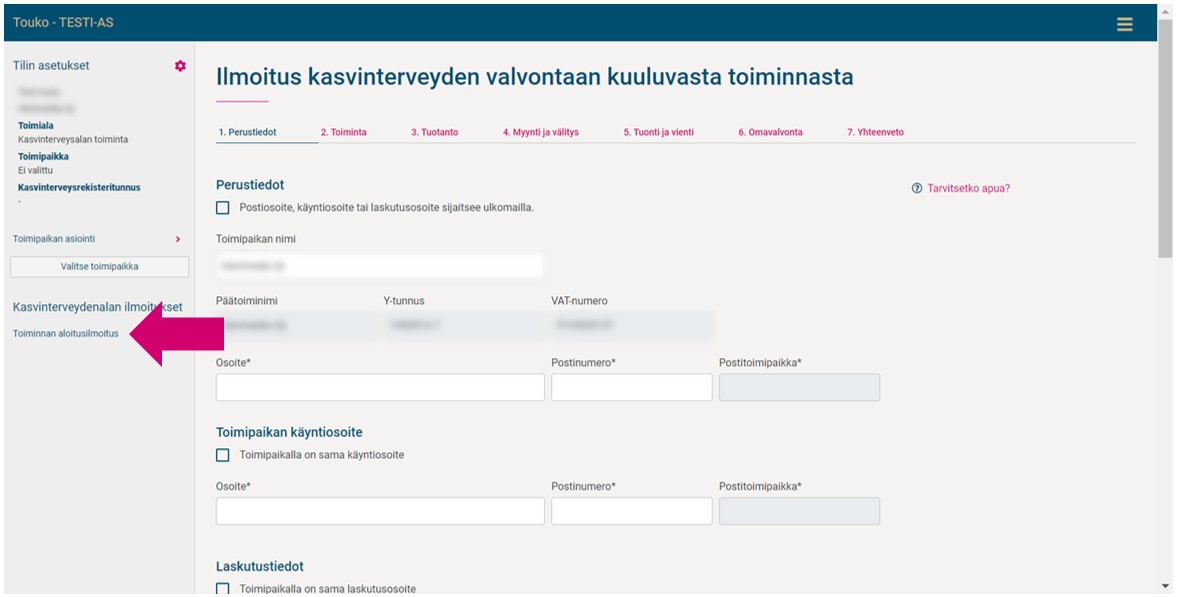Click the Tarvitsetko apua? link
Screen dimensions: 1177x597
[x=968, y=188]
